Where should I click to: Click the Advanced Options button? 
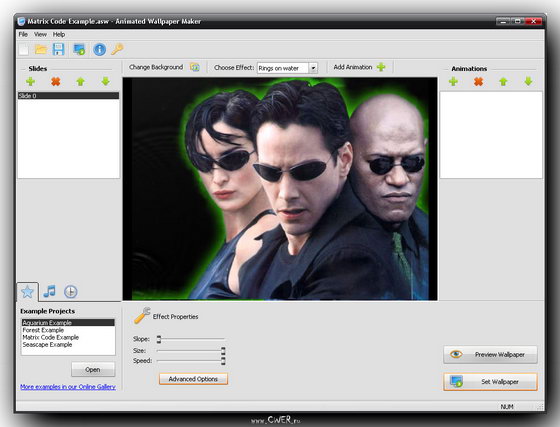tap(193, 379)
